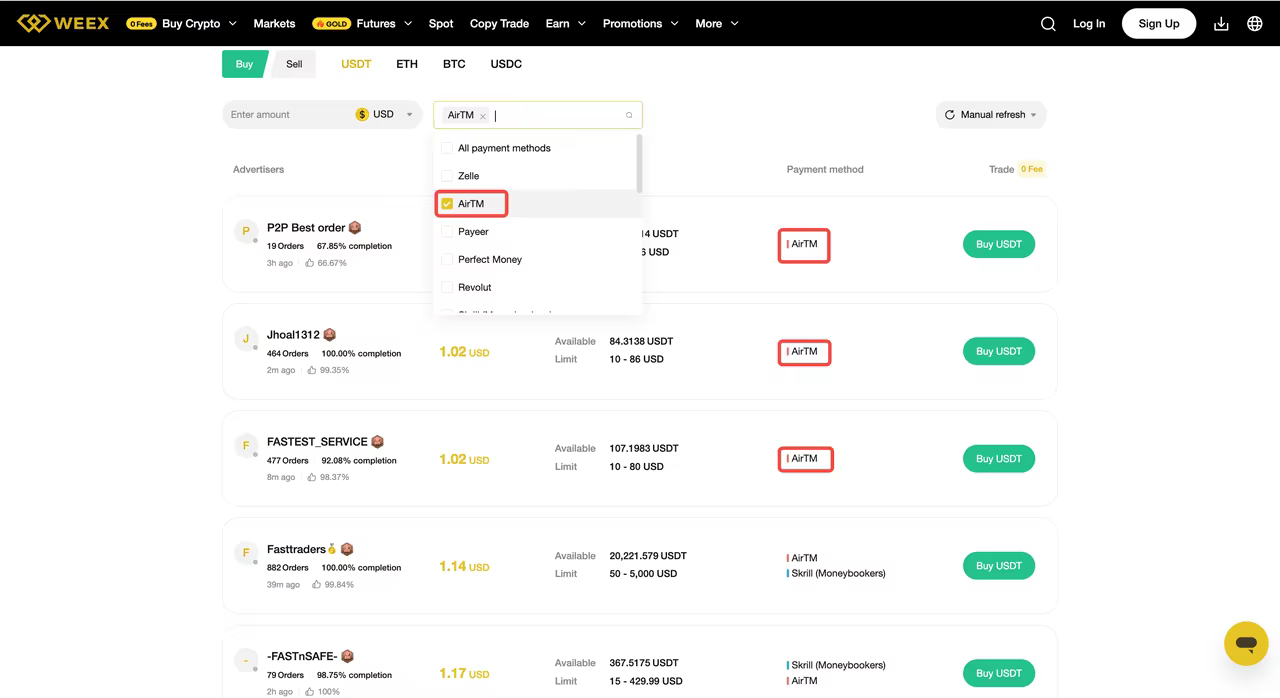Click the thumbs-up icon on Fasttraders row

point(316,584)
